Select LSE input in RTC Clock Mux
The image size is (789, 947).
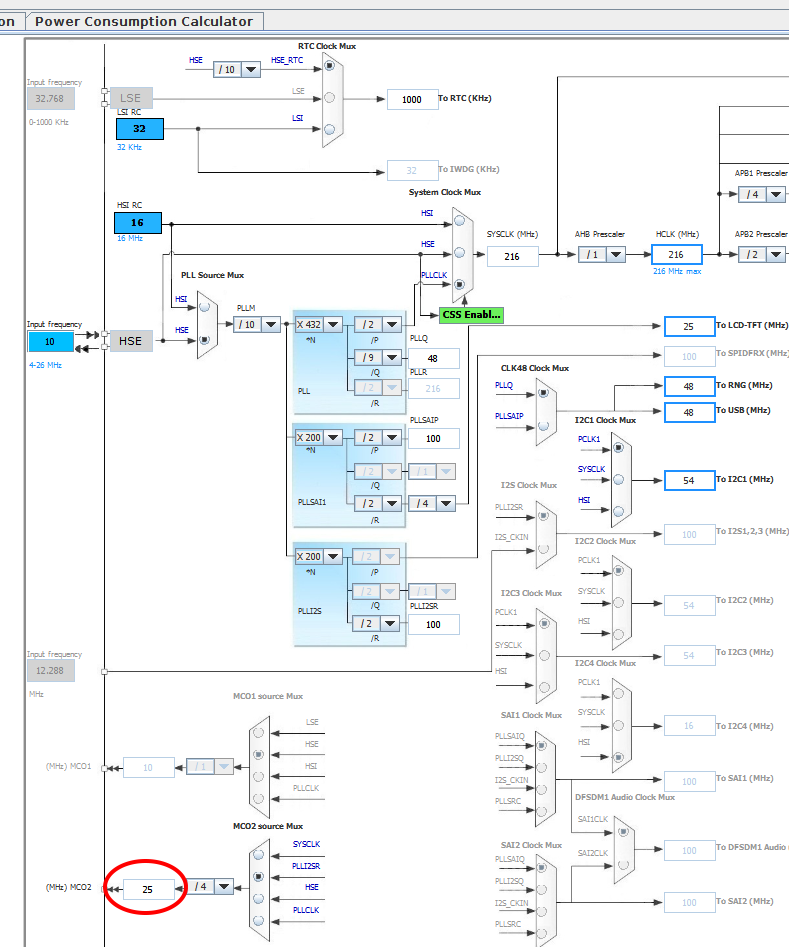(329, 97)
